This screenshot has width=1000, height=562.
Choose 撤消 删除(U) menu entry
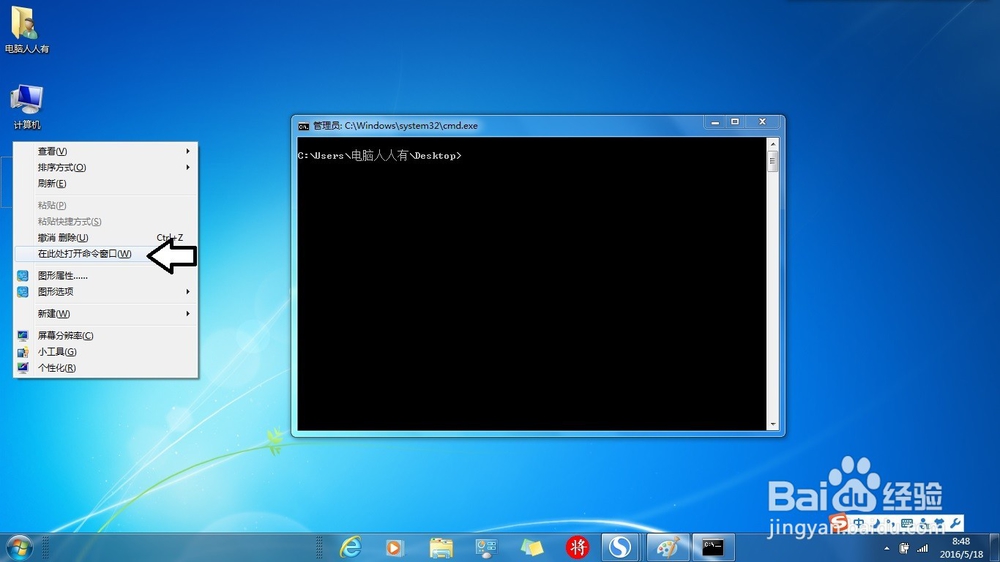[106, 237]
